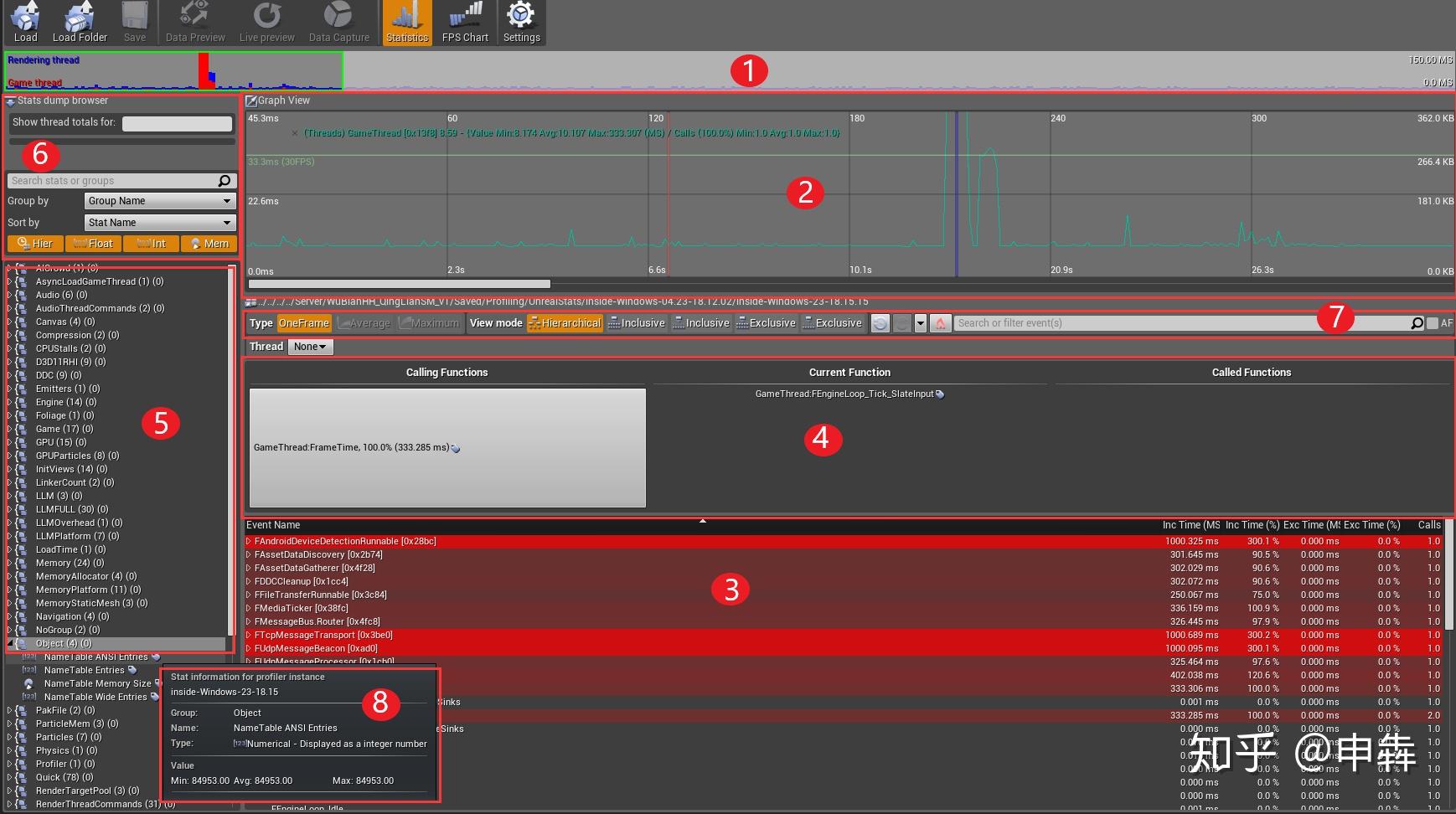Toggle Hierarchical view mode
This screenshot has width=1456, height=814.
(565, 322)
